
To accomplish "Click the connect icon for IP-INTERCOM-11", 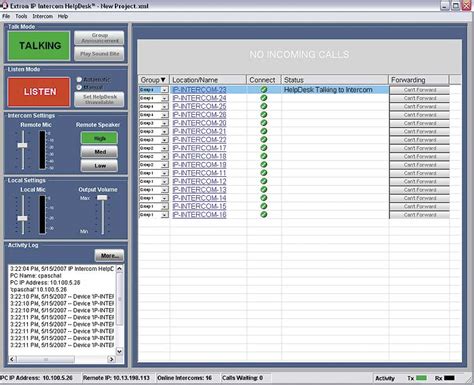I will pyautogui.click(x=264, y=173).
